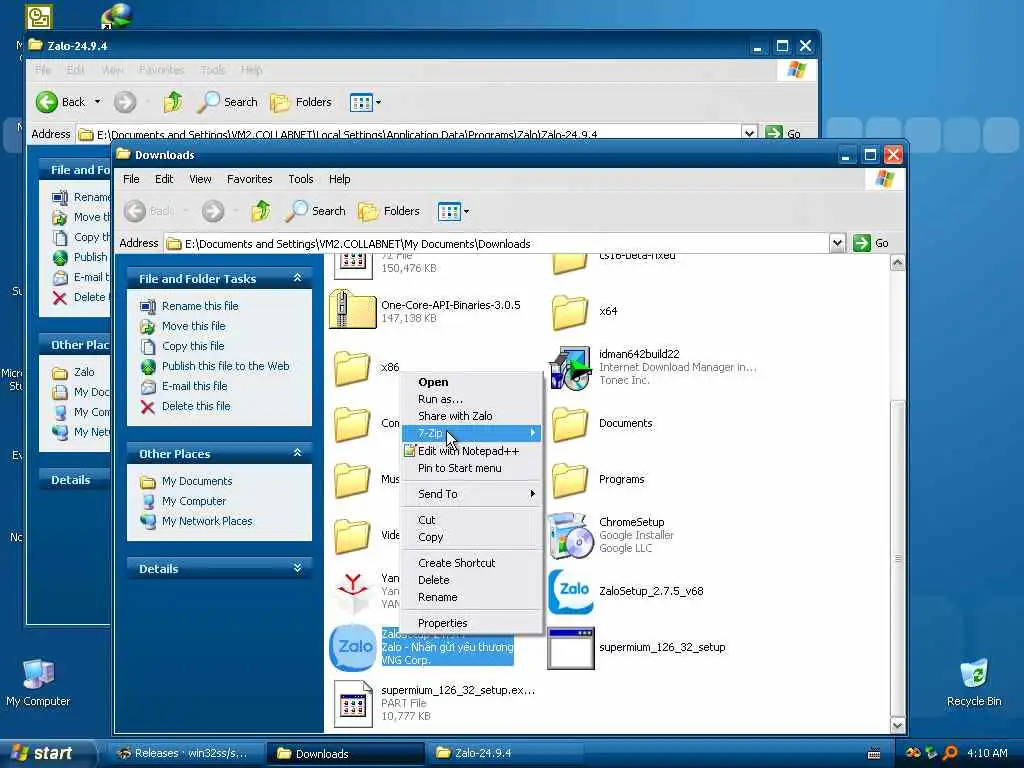Click Go button in Downloads window
This screenshot has height=768, width=1024.
coord(872,243)
